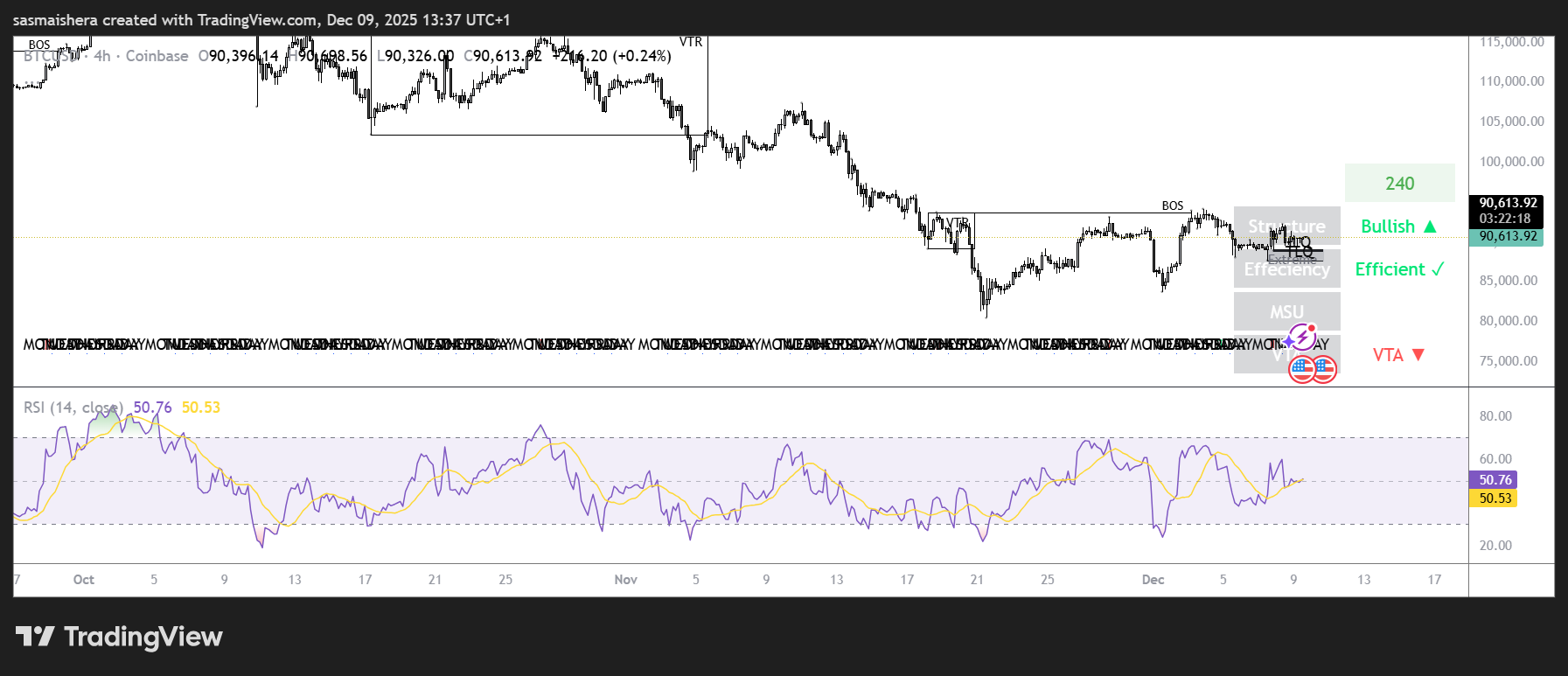Click the purple lightning bolt event icon
Image resolution: width=1568 pixels, height=676 pixels.
point(1301,338)
